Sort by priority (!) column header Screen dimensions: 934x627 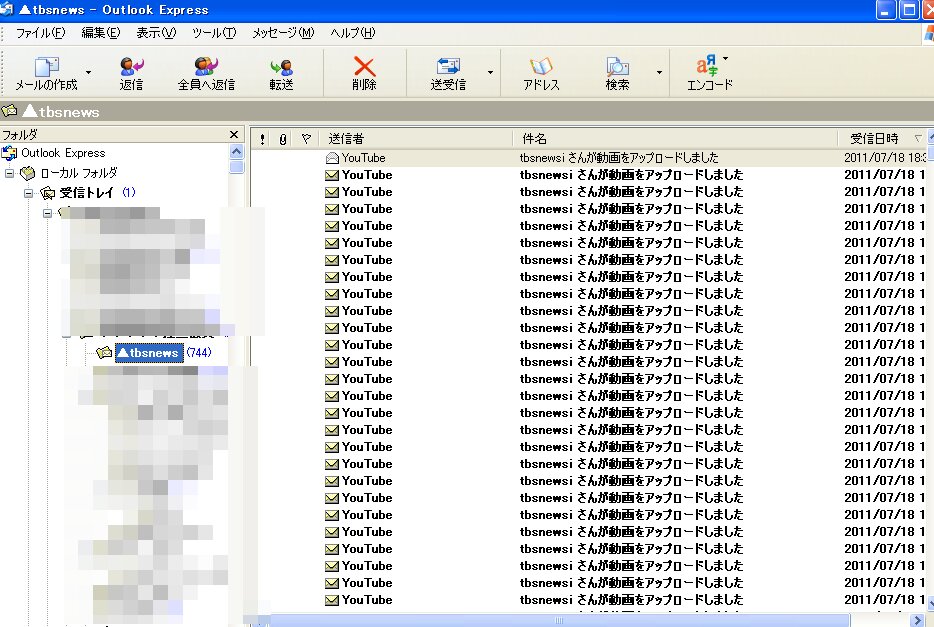click(263, 139)
